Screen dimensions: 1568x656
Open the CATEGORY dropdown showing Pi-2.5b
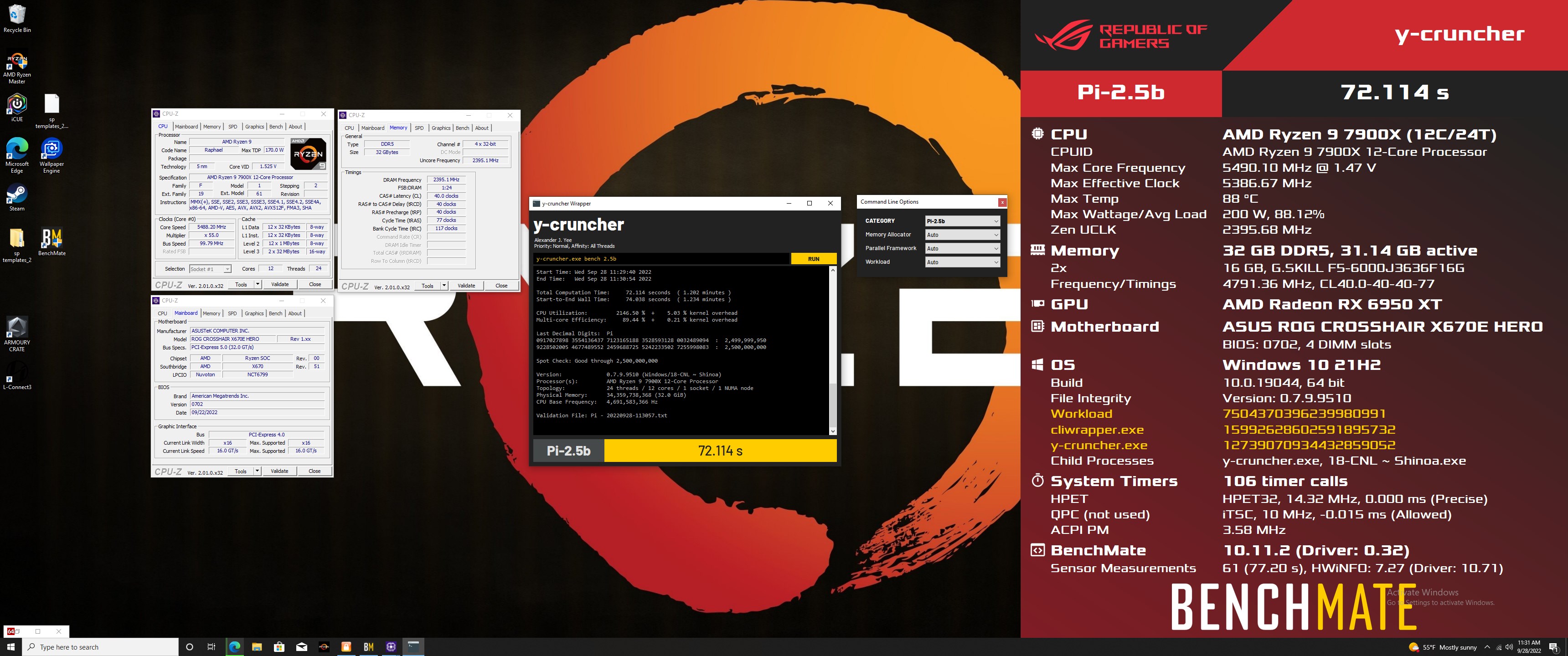pos(962,221)
